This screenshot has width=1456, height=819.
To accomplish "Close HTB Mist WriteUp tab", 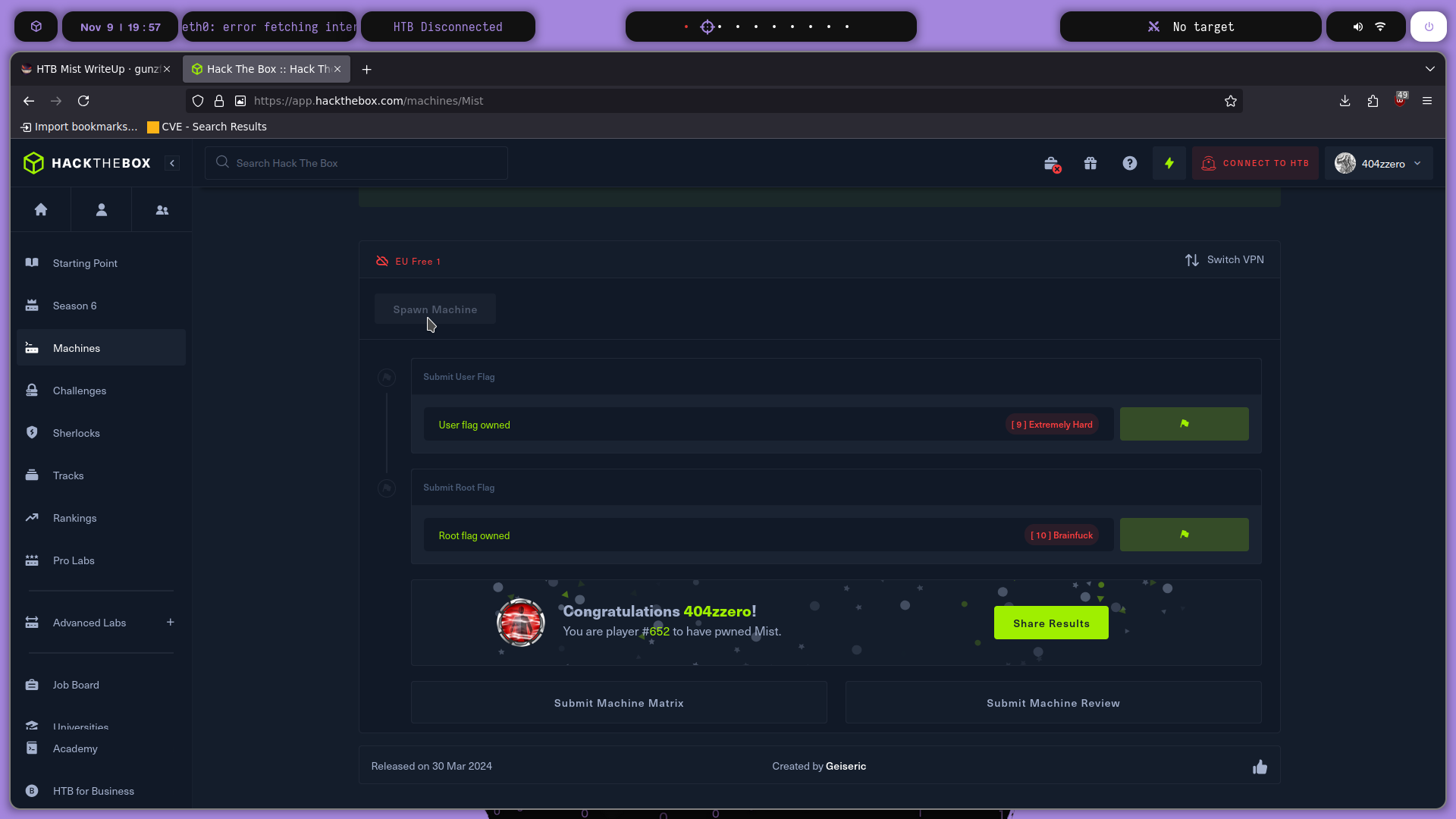I will point(167,69).
